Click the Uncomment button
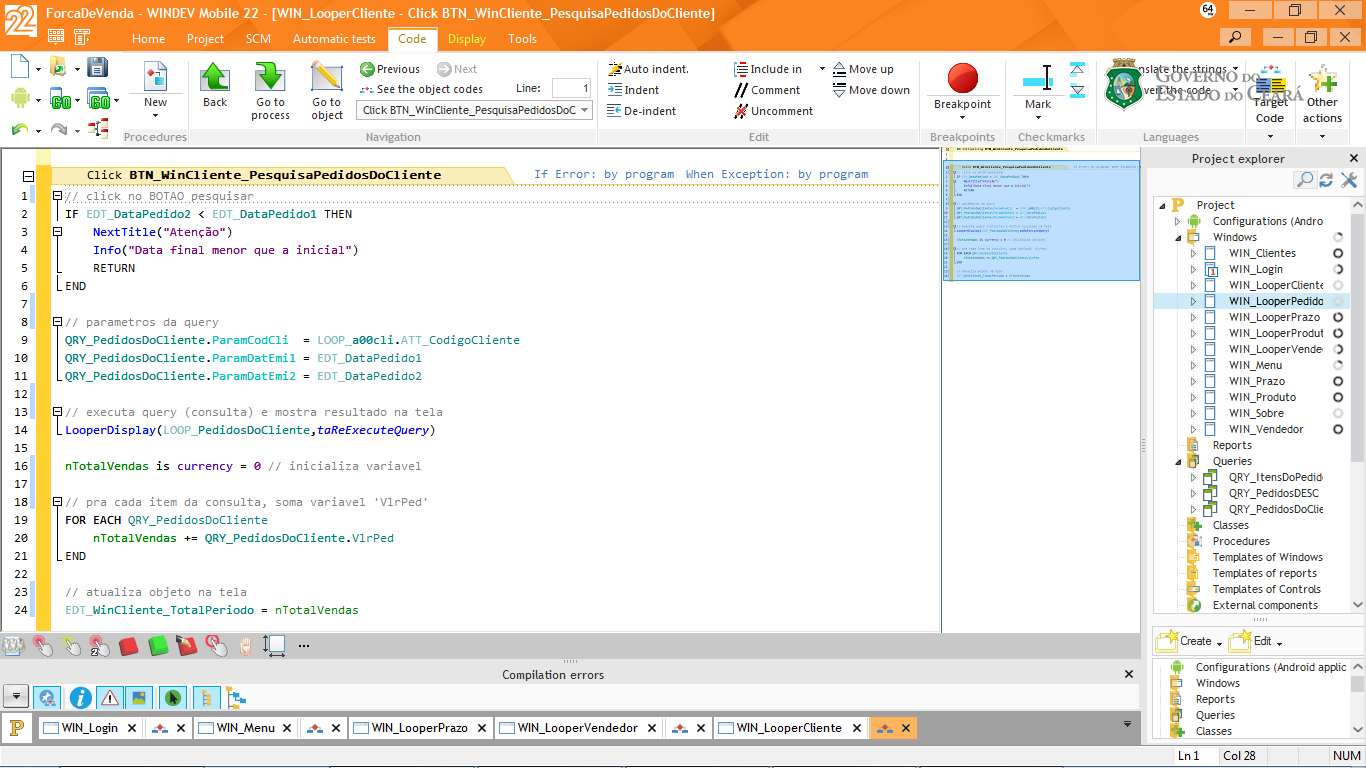The image size is (1366, 768). tap(773, 111)
